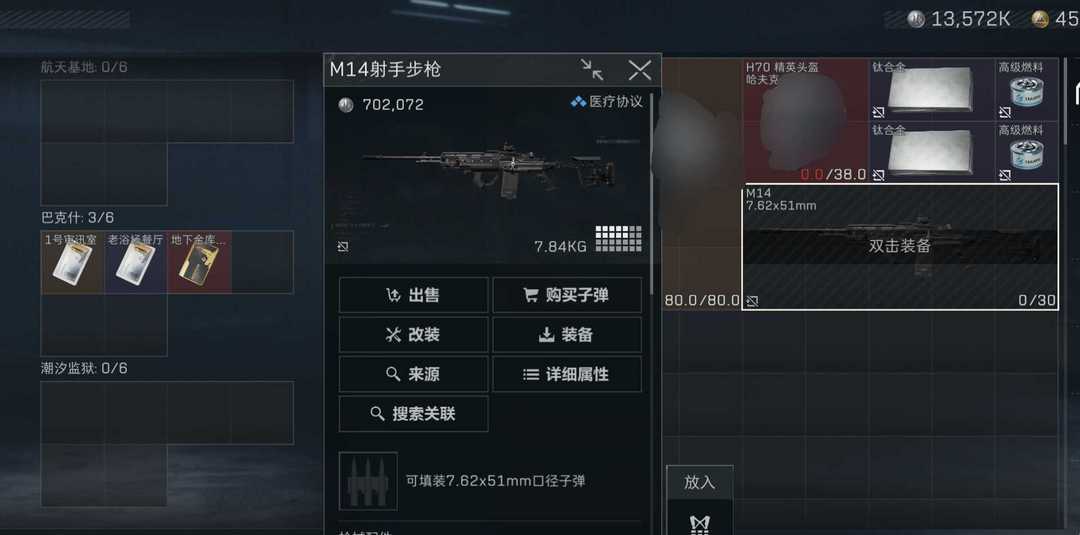
Task: Select the top 高级燃料 fuel can
Action: 1027,90
